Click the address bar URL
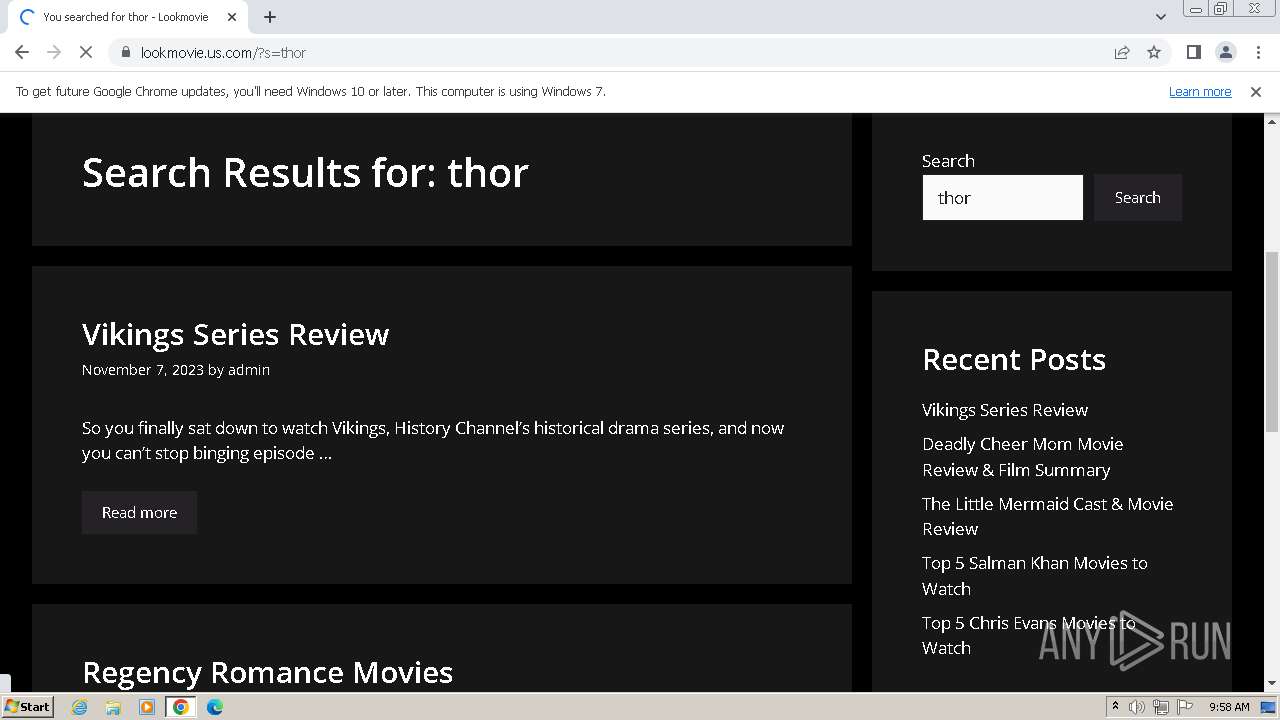1280x720 pixels. coord(223,52)
